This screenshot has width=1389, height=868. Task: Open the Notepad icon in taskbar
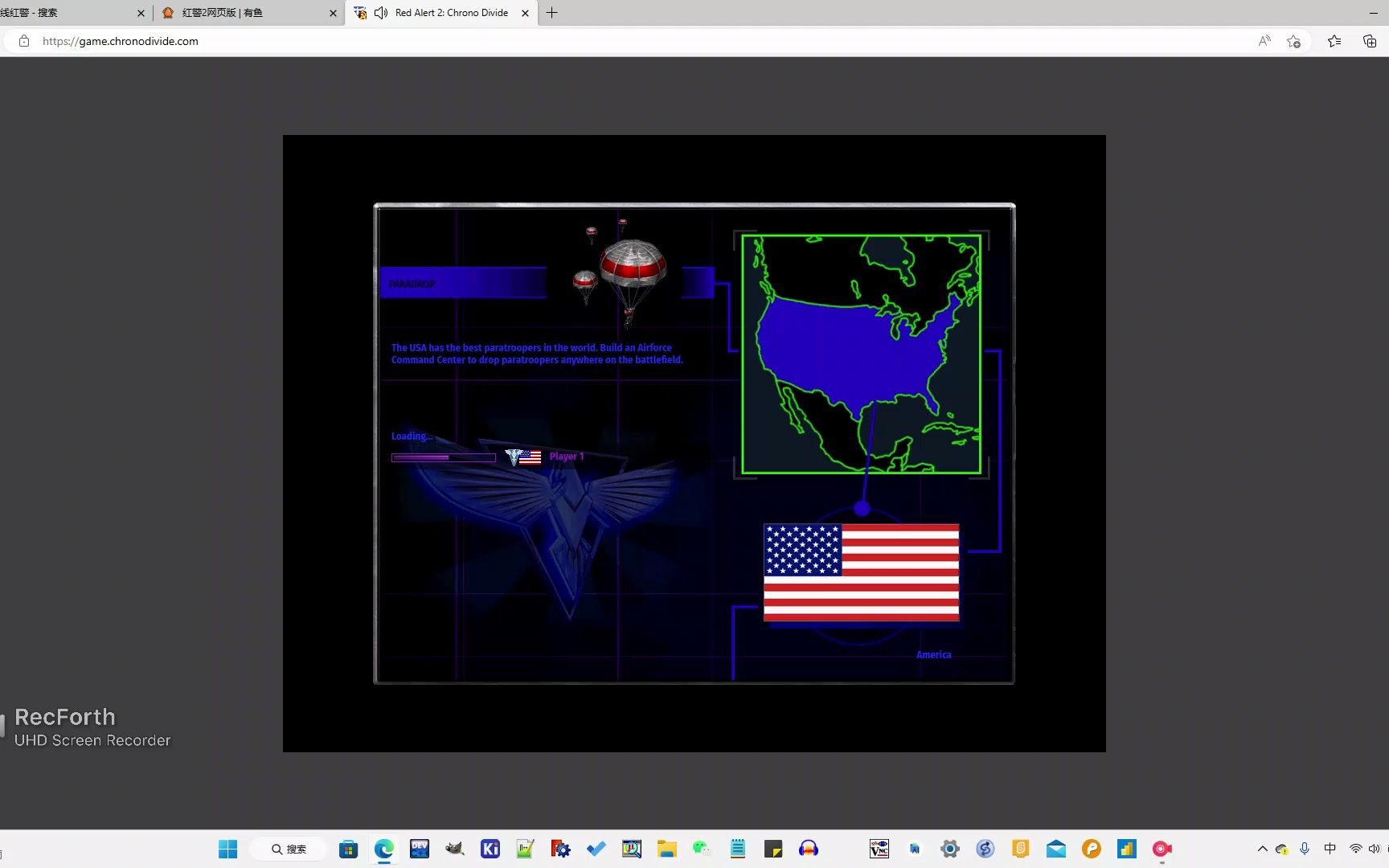tap(738, 849)
